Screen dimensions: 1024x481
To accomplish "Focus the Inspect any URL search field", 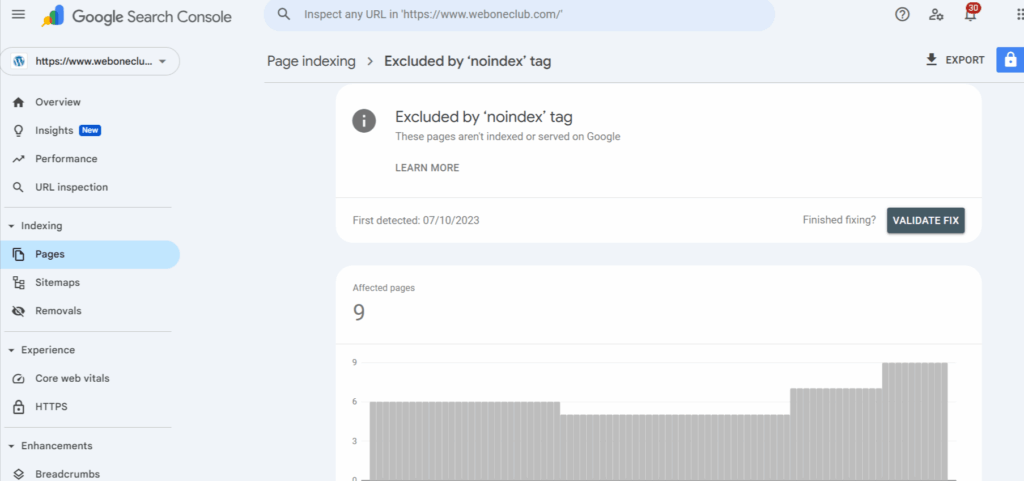I will [519, 14].
